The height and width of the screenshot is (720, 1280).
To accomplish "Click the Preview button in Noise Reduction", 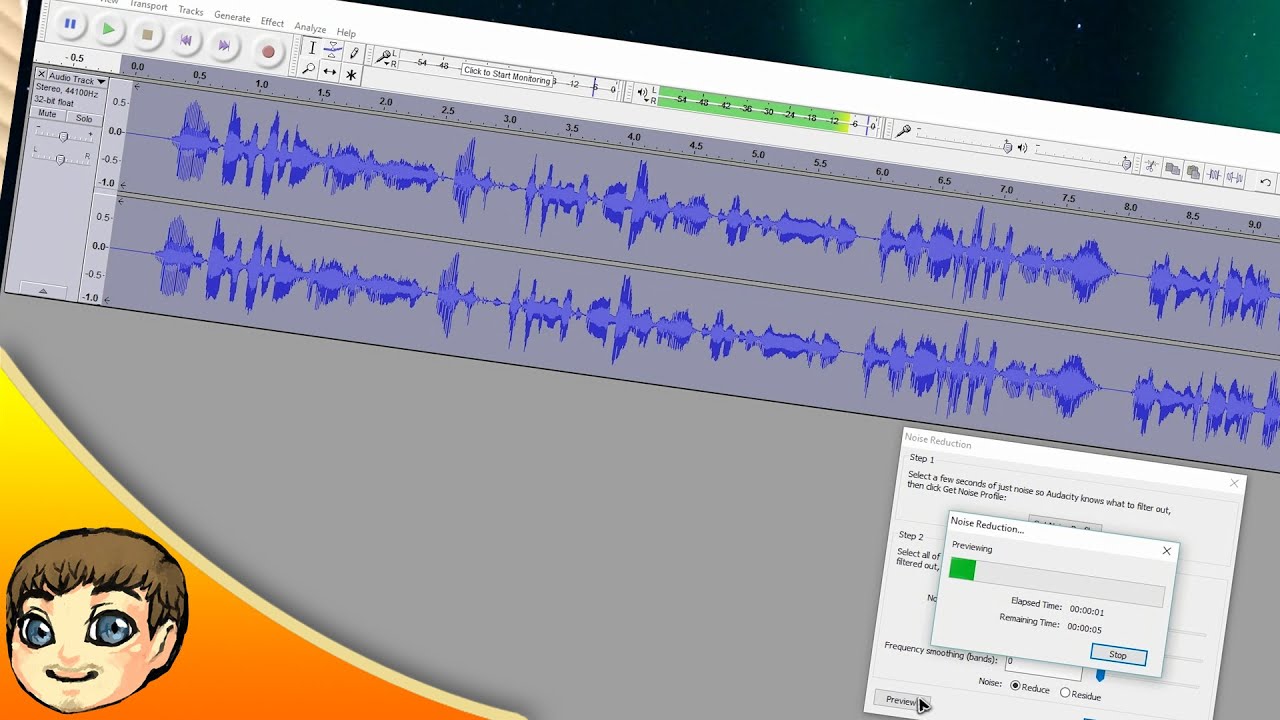I will click(901, 700).
